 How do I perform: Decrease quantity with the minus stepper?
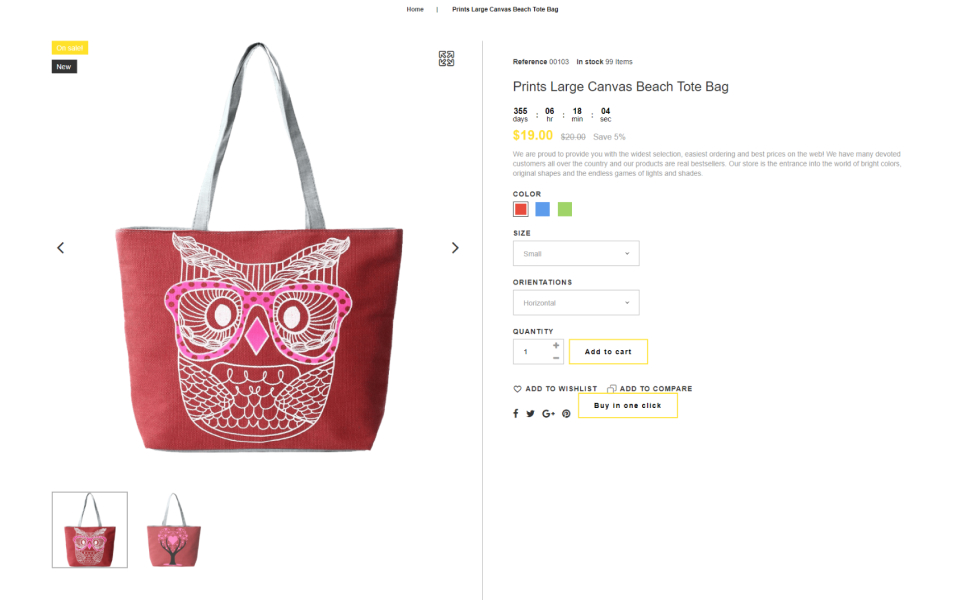tap(556, 358)
